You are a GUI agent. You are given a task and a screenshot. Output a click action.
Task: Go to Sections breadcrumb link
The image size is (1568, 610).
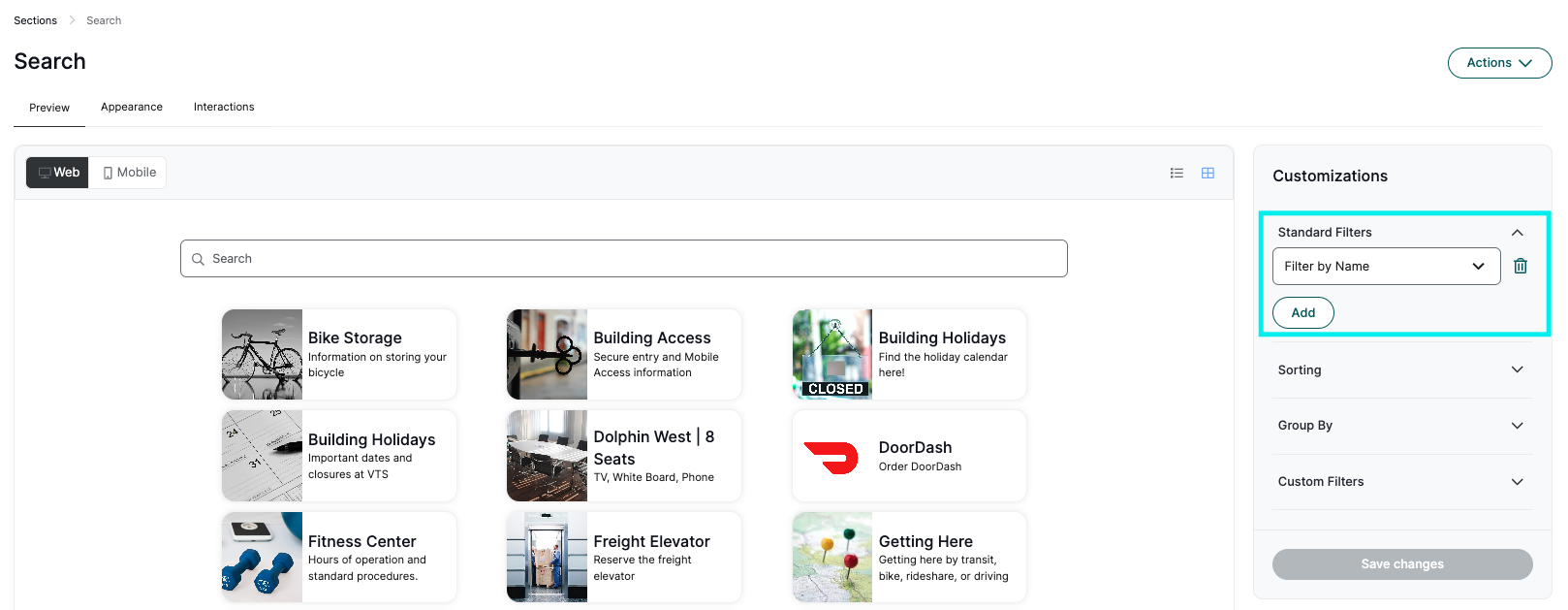click(35, 20)
